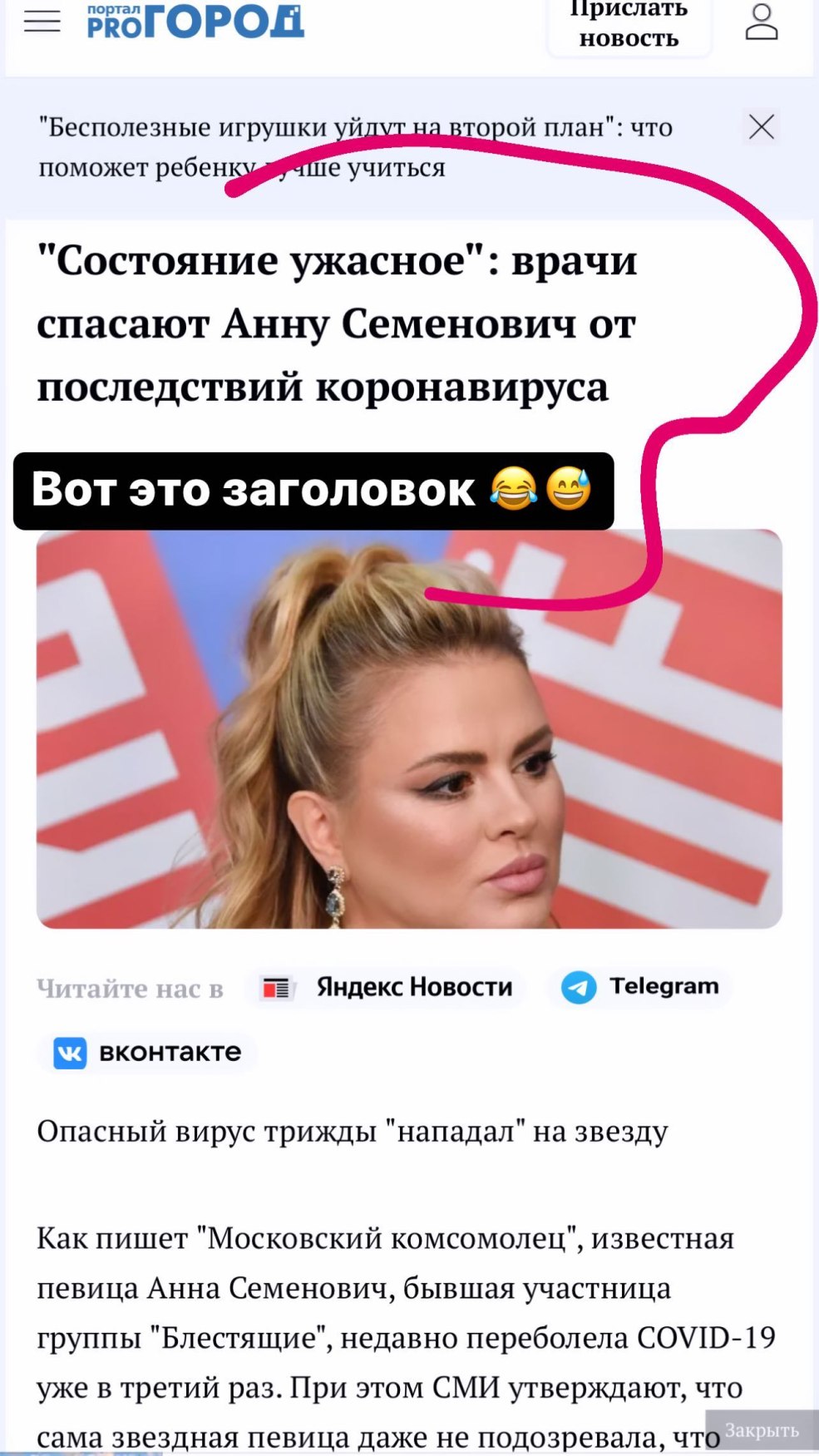Tap the Вот это заголовок text sticker
Screen dimensions: 819x1456
point(313,491)
